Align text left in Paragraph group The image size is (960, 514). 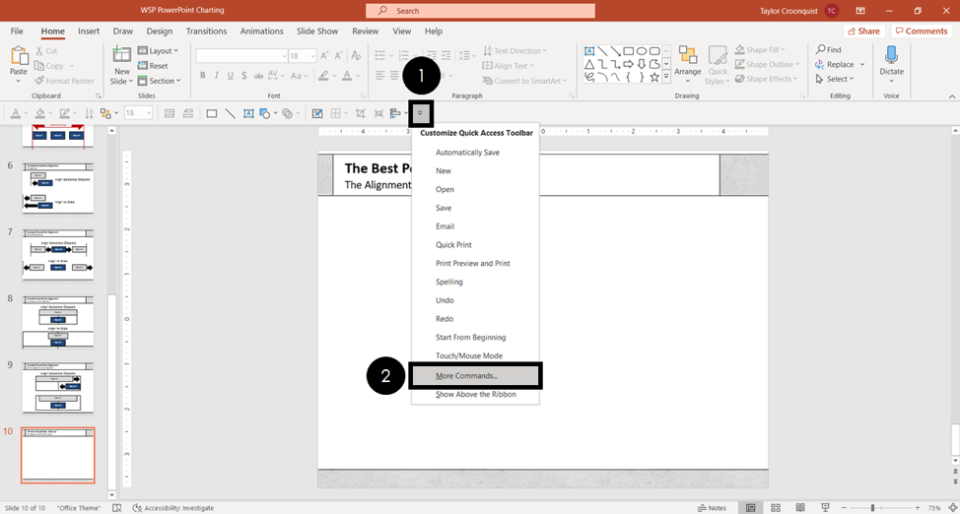tap(380, 76)
